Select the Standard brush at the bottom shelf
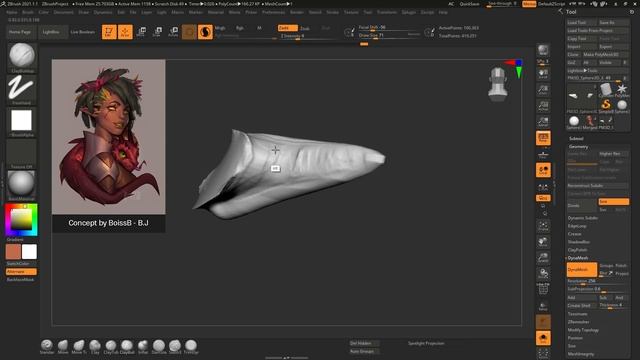This screenshot has width=640, height=360. click(47, 347)
